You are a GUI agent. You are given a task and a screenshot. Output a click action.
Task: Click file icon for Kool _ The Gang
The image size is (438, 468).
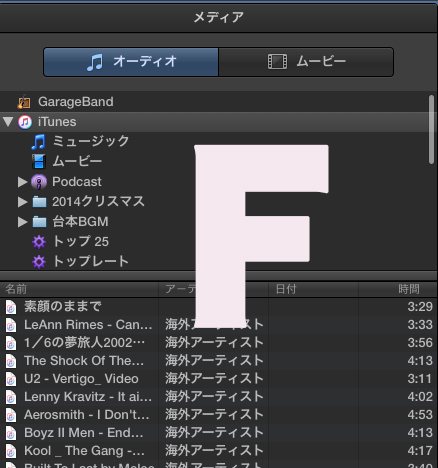click(x=11, y=451)
